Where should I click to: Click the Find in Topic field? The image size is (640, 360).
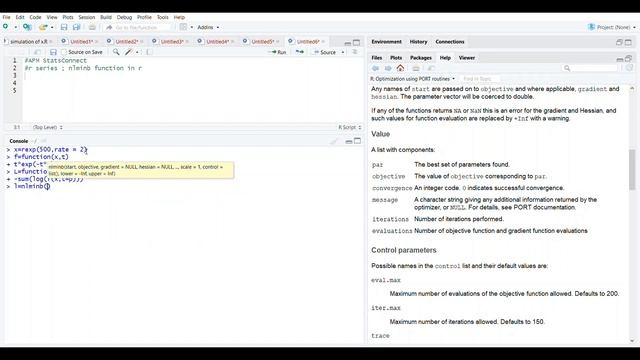coord(480,79)
